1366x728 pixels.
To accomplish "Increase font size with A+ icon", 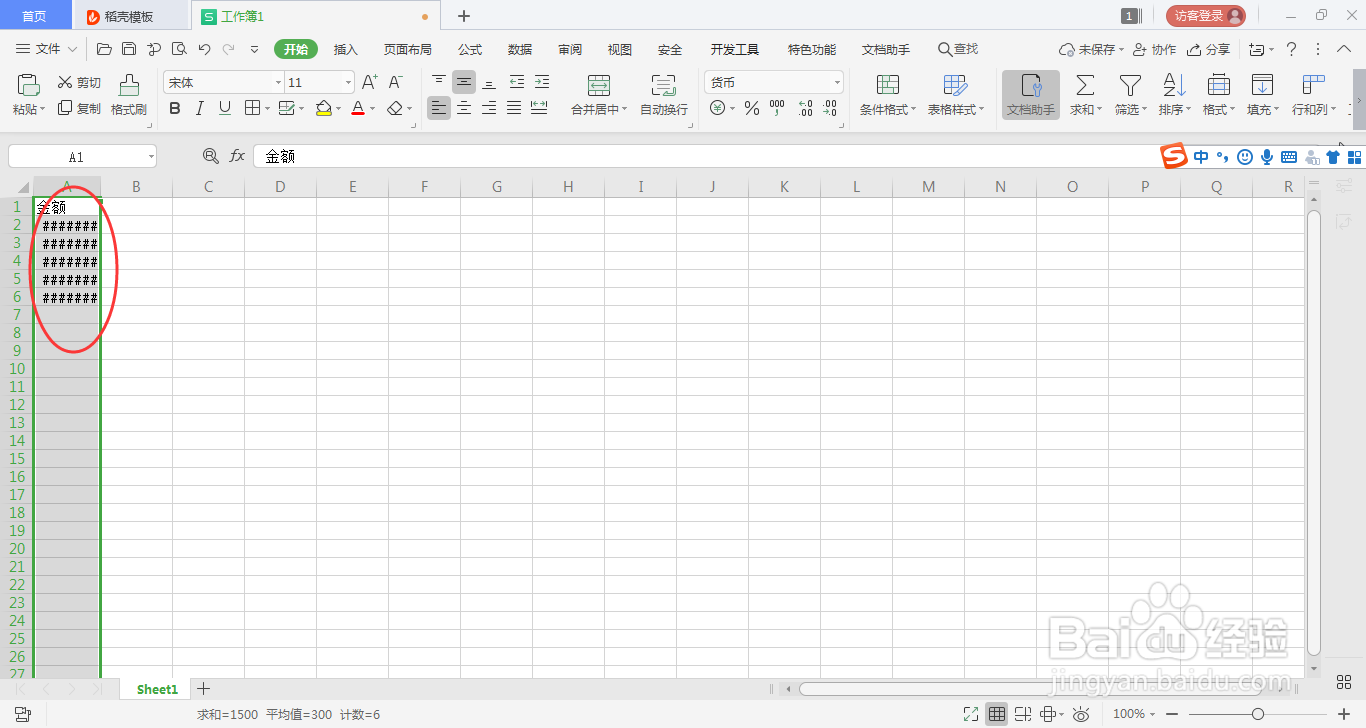I will [370, 82].
